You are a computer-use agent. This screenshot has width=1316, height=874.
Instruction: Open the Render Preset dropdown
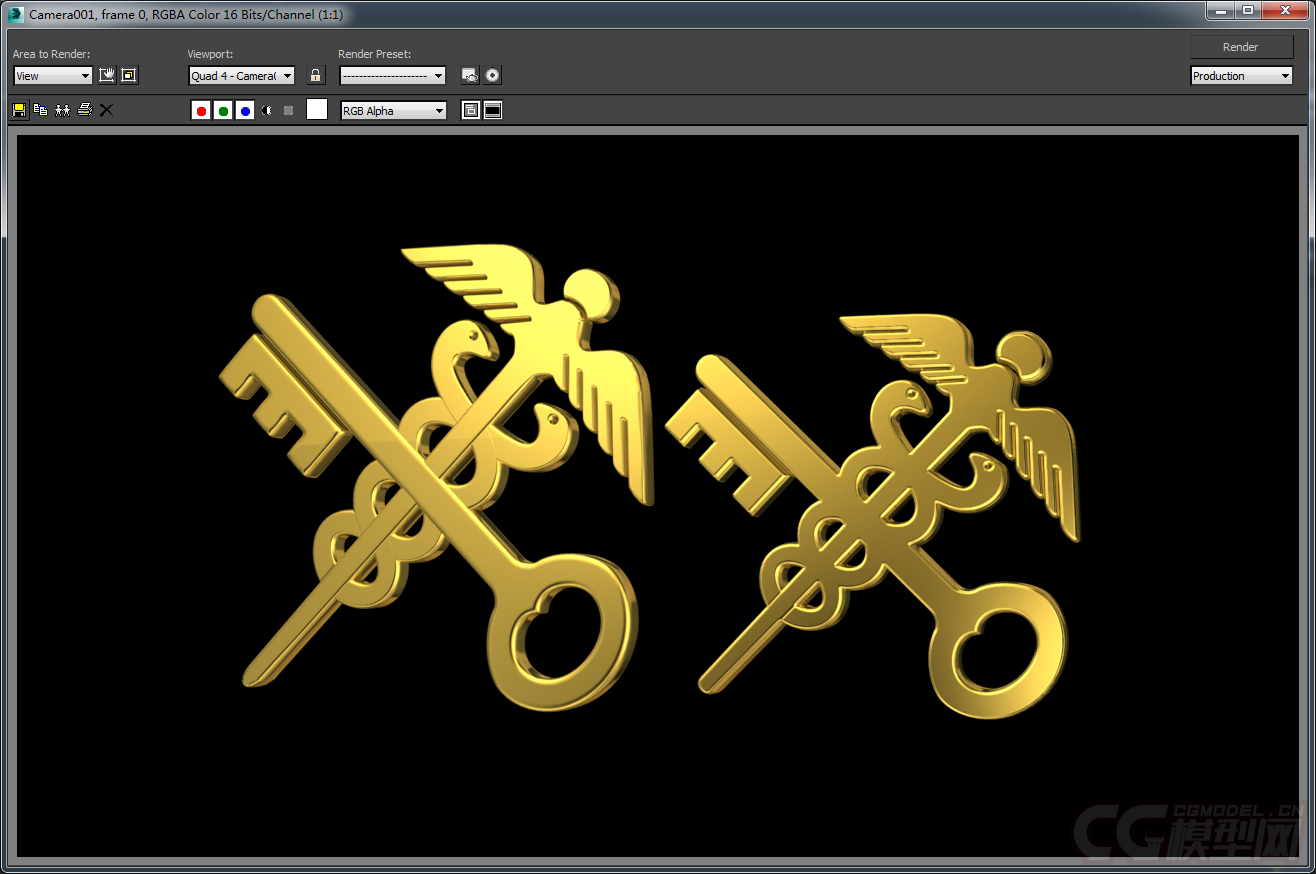pos(392,76)
